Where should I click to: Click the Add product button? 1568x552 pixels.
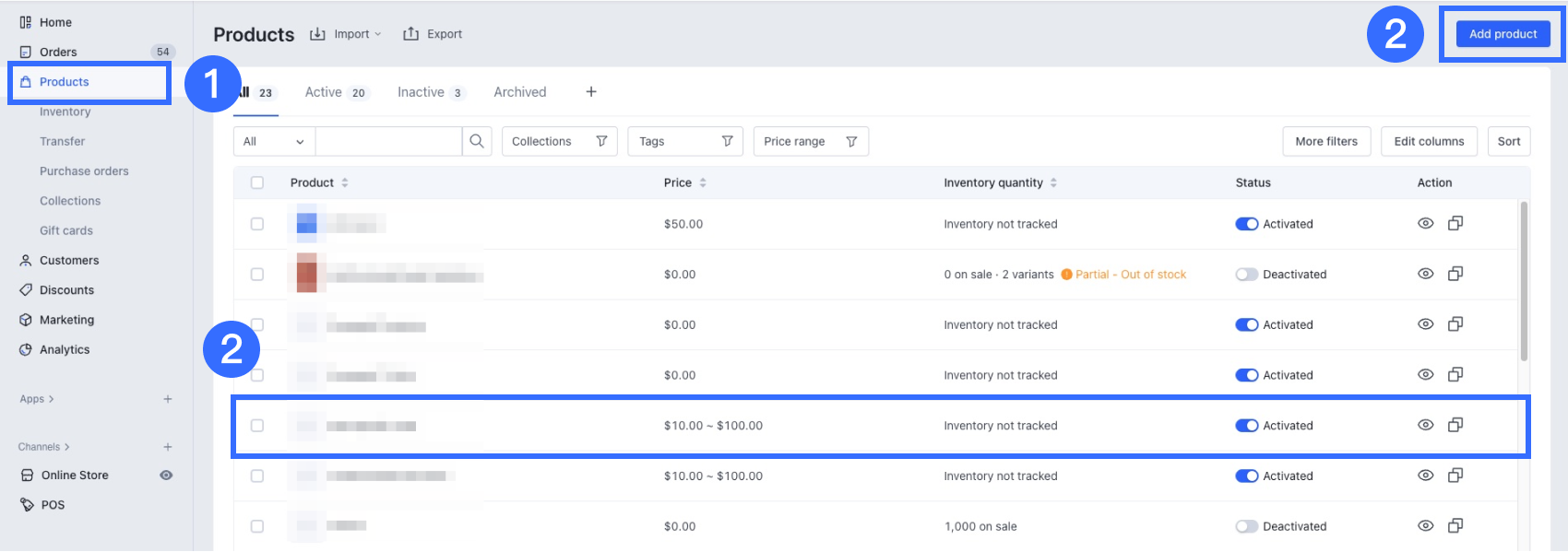pos(1503,34)
